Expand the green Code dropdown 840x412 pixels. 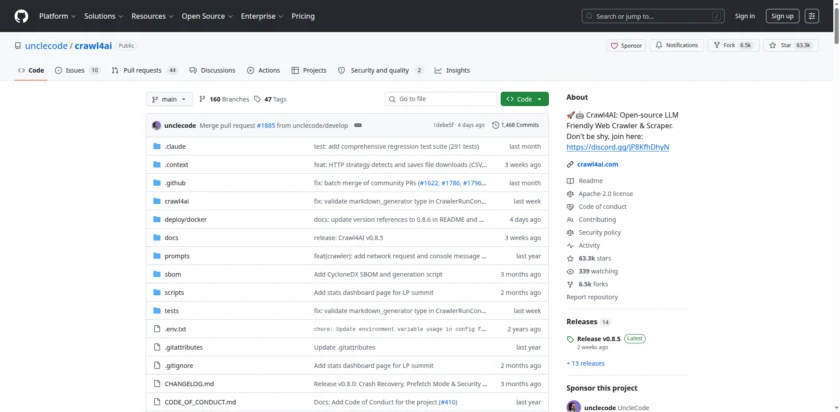tap(525, 99)
